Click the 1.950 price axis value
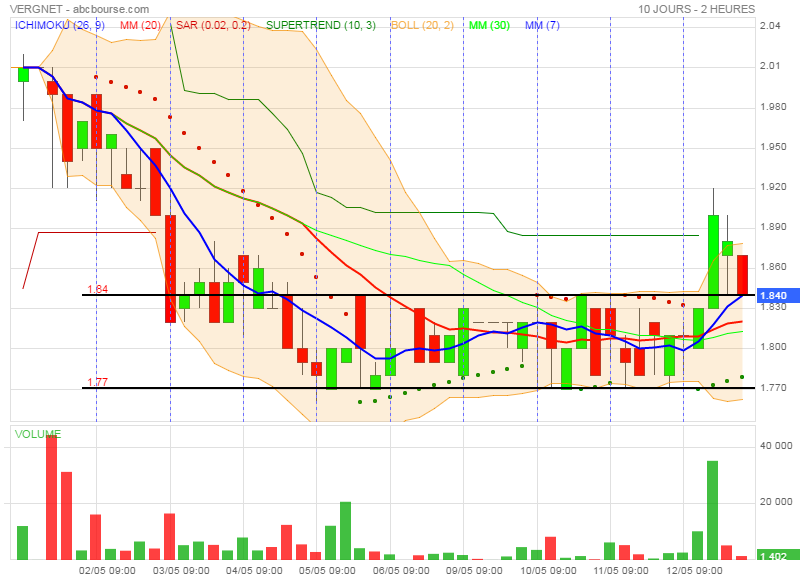 pyautogui.click(x=773, y=147)
